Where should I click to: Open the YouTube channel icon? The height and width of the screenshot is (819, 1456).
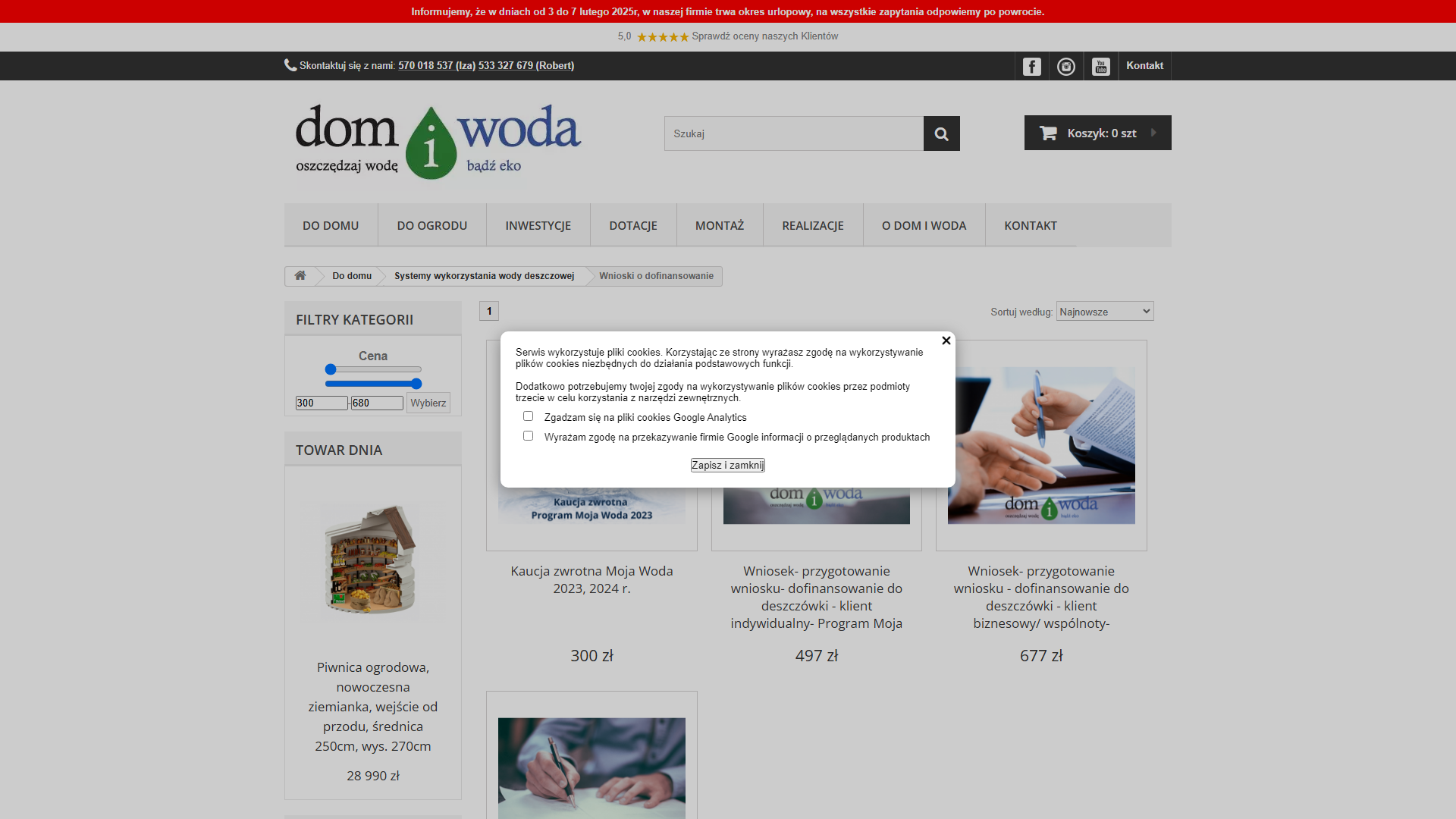1100,67
